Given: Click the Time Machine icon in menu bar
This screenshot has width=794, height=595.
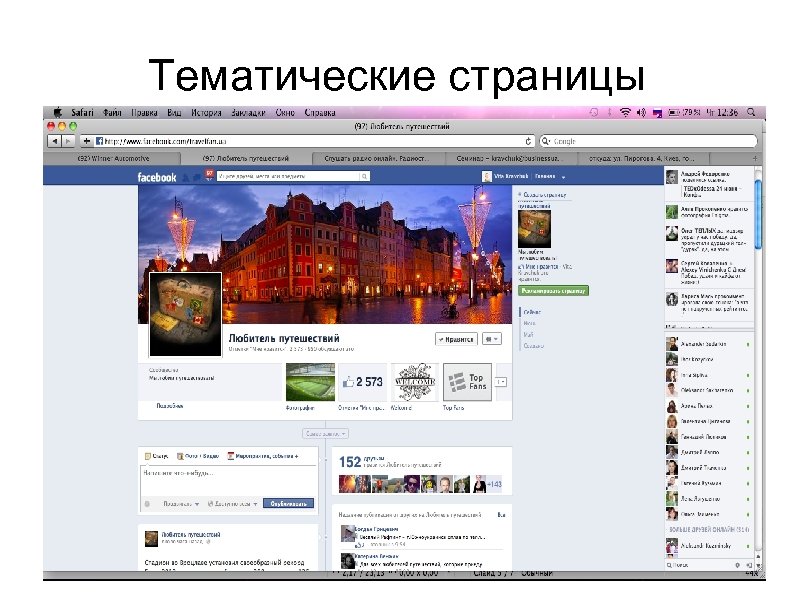Looking at the screenshot, I should tap(594, 112).
